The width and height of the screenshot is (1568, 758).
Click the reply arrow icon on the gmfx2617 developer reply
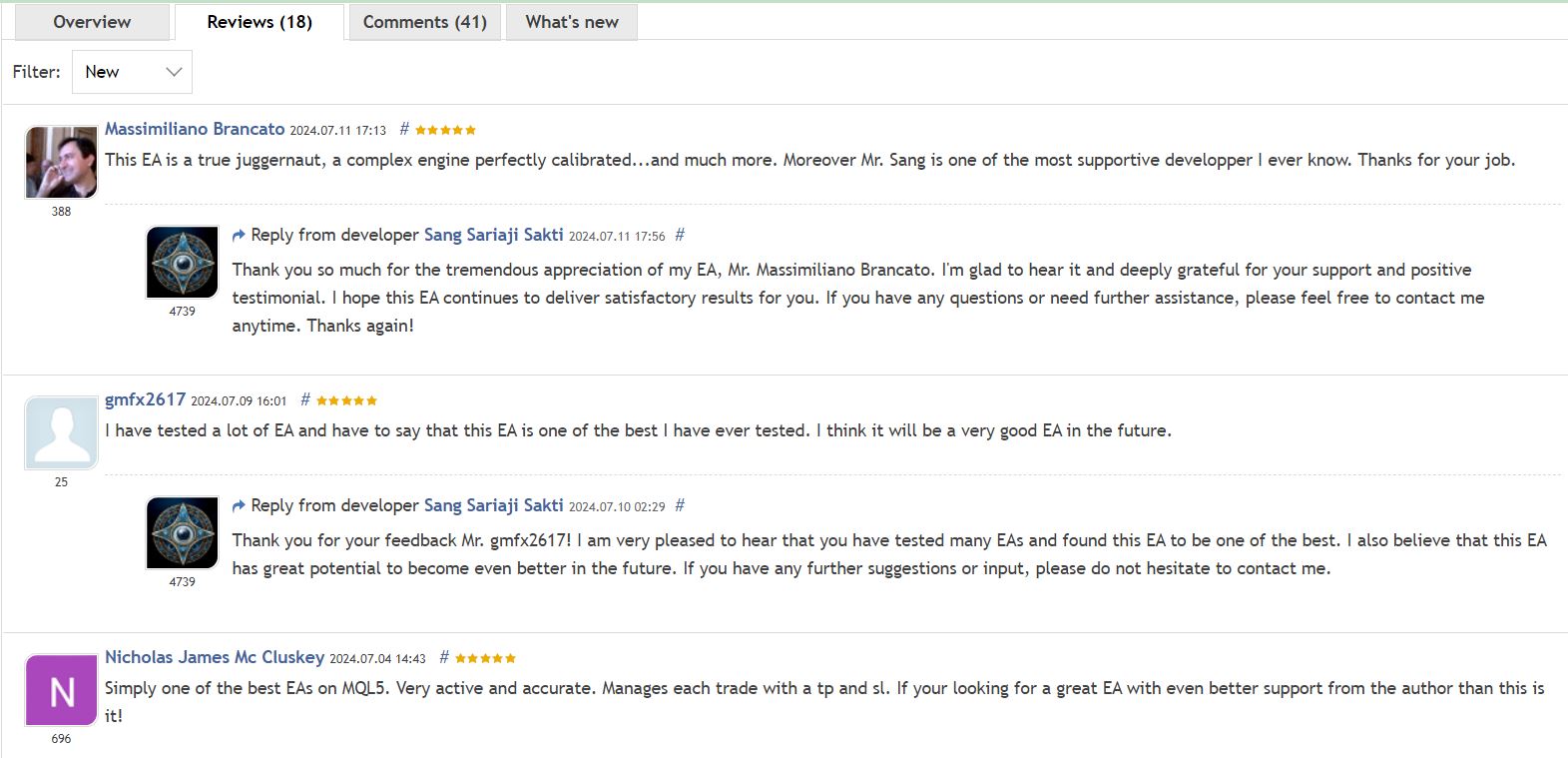click(239, 505)
